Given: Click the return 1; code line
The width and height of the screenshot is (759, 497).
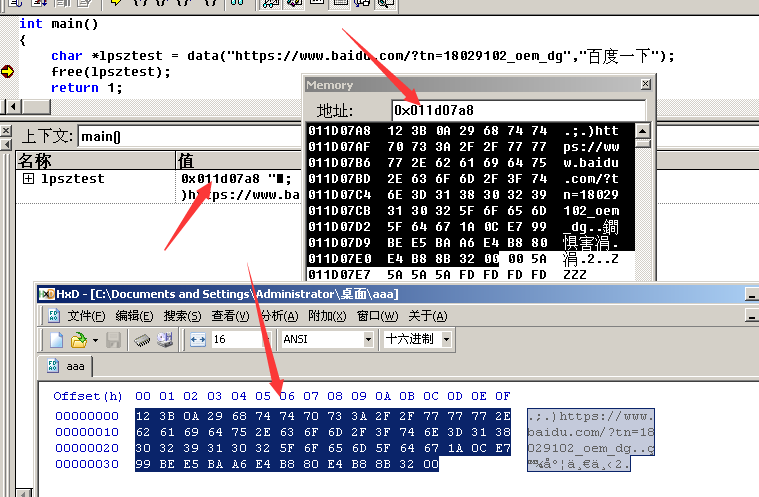Looking at the screenshot, I should 86,88.
